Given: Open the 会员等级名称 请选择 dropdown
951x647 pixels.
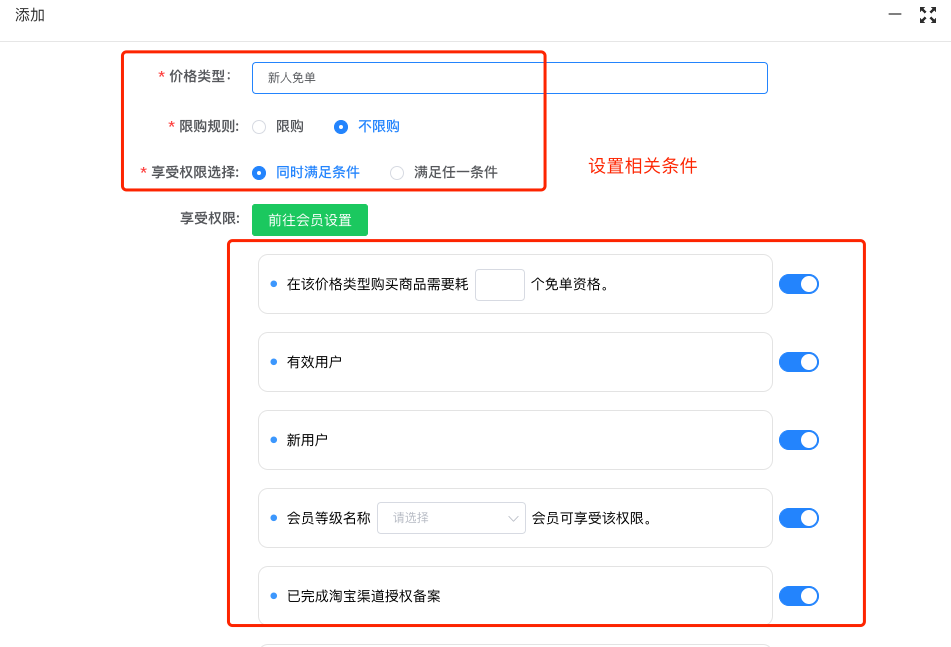Looking at the screenshot, I should coord(451,518).
